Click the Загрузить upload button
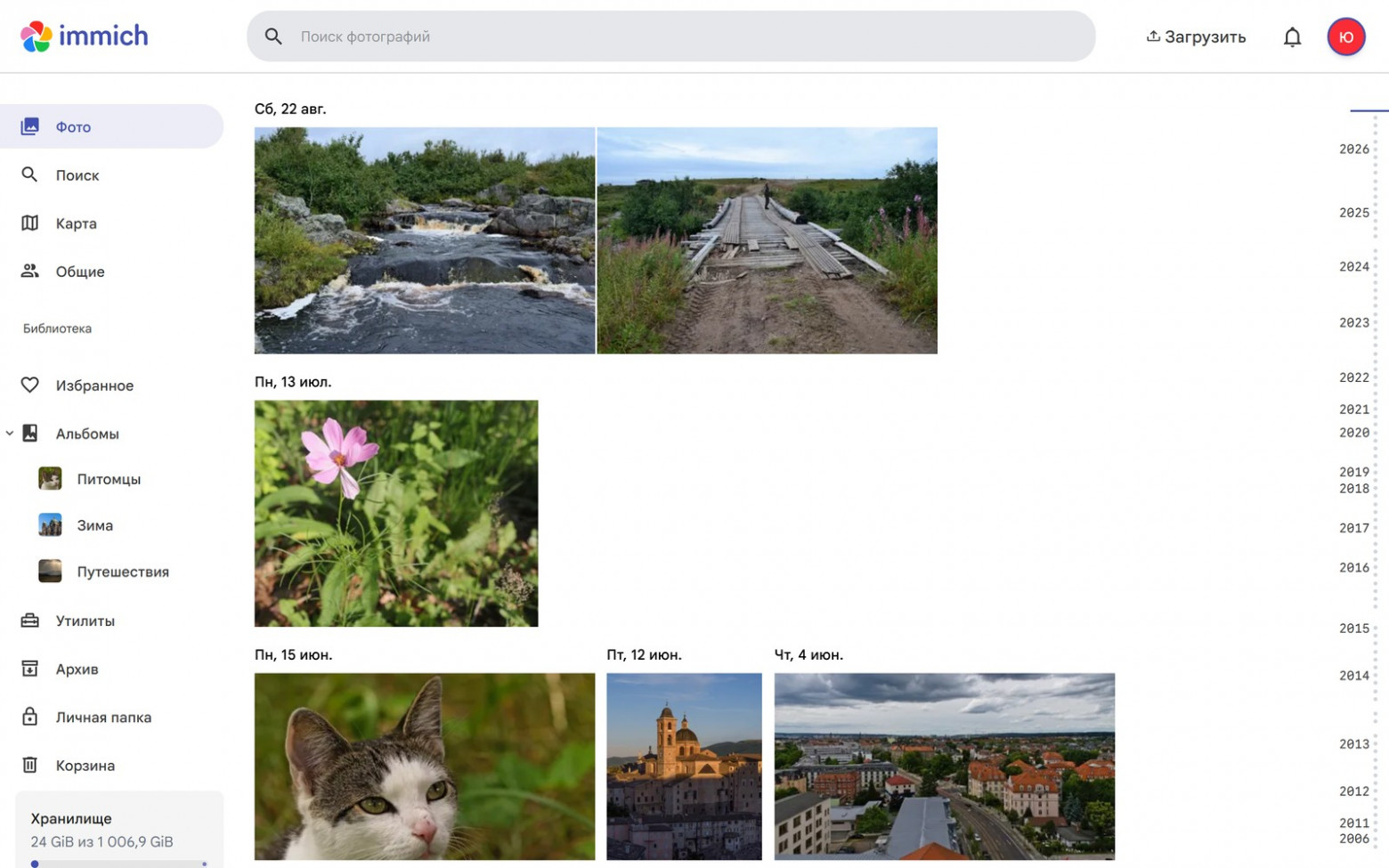1389x868 pixels. [x=1196, y=37]
